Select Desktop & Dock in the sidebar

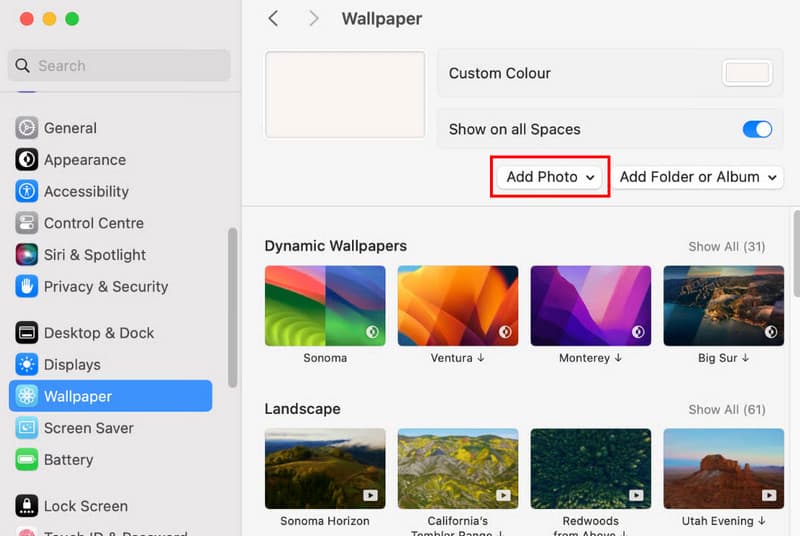(x=98, y=333)
